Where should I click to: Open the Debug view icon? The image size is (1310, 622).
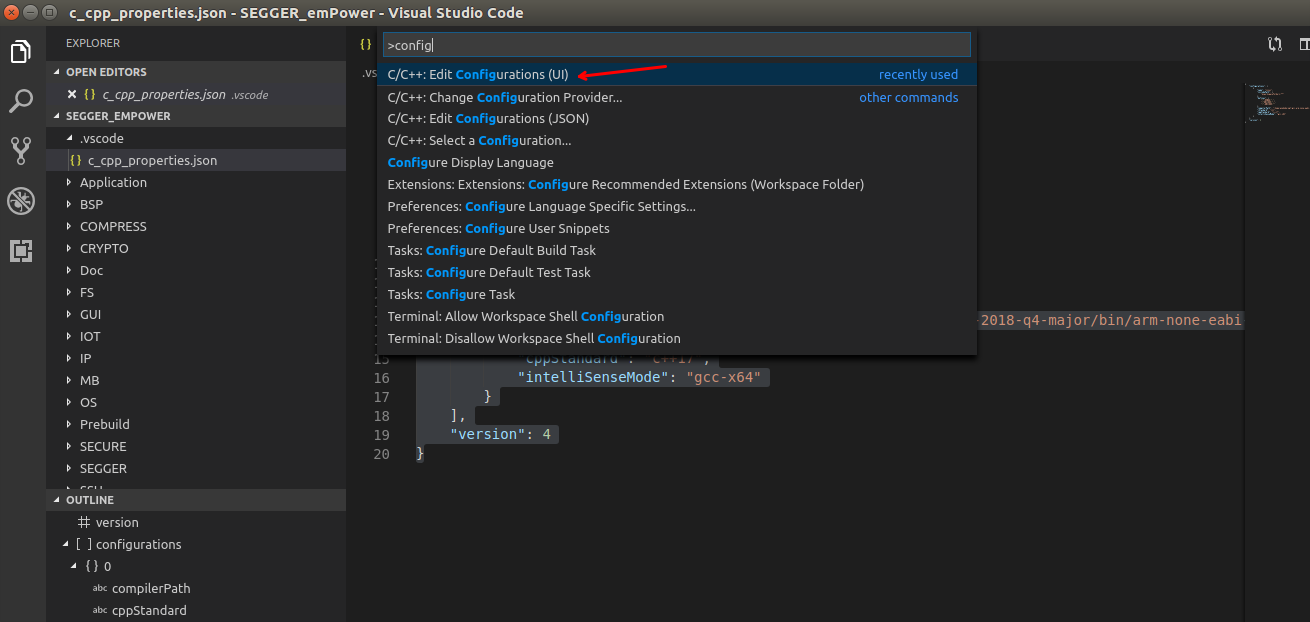click(x=21, y=201)
